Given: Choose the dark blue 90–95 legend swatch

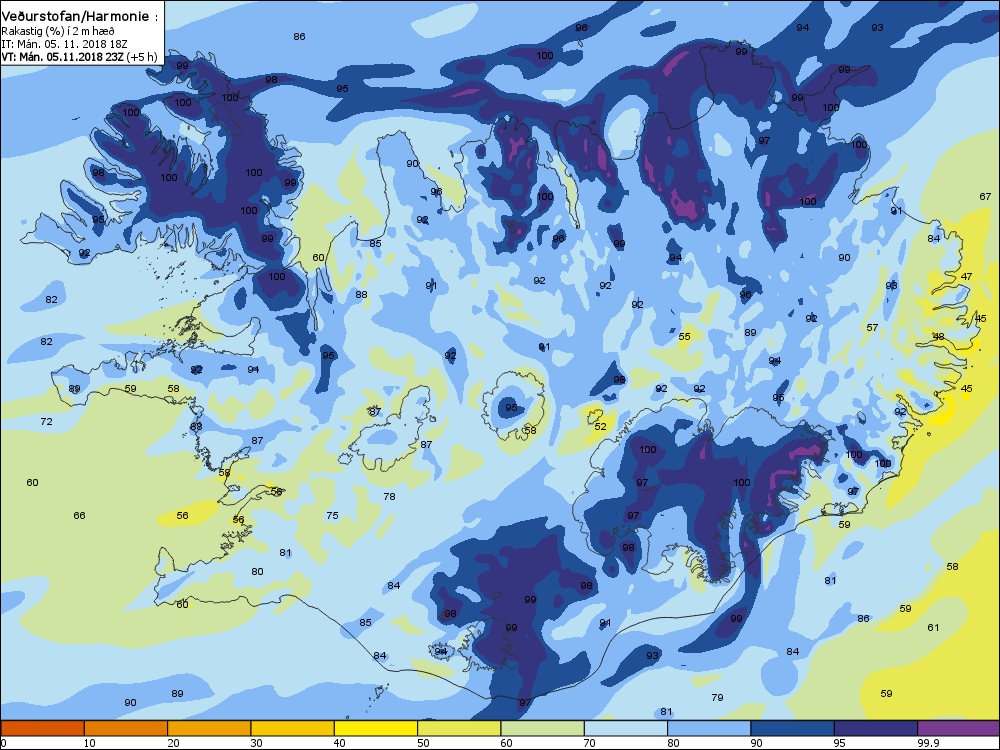Looking at the screenshot, I should click(793, 728).
